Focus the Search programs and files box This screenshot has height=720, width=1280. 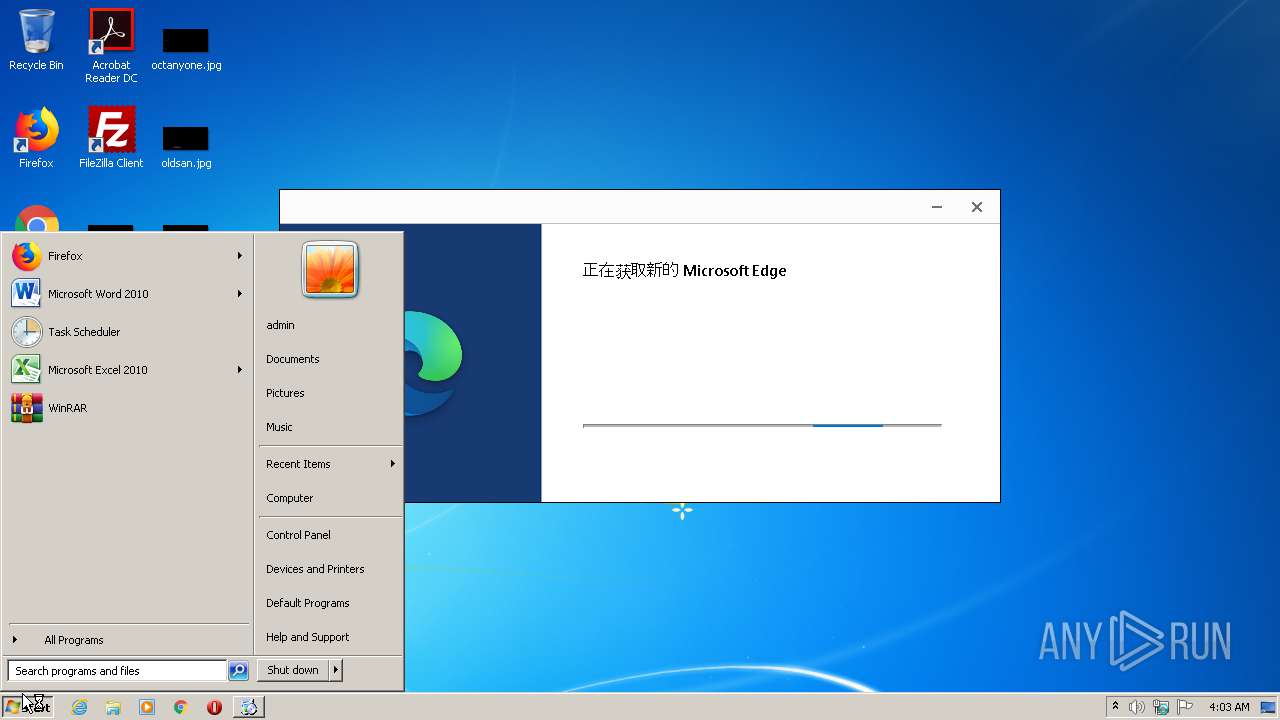pyautogui.click(x=117, y=671)
